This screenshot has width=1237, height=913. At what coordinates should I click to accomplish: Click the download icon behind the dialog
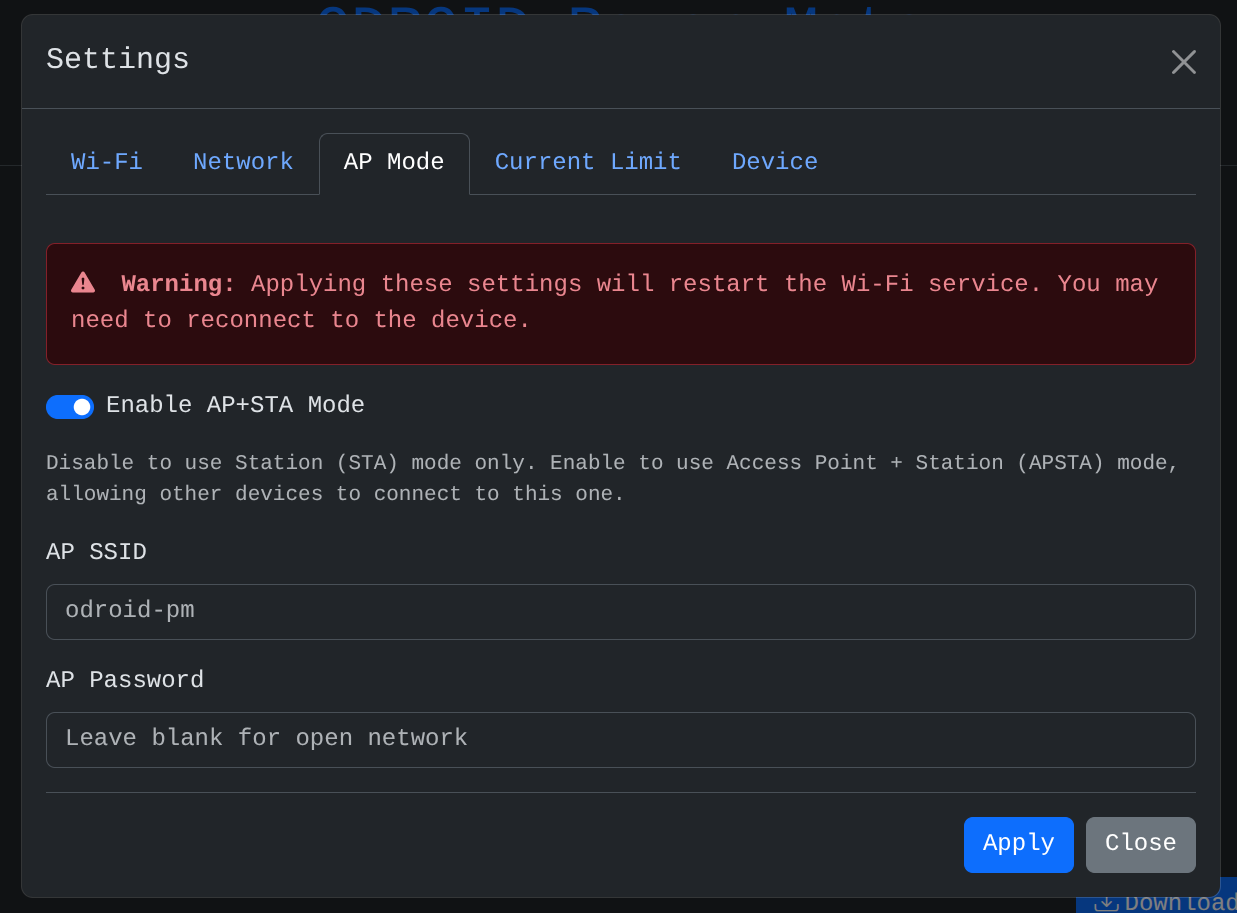click(x=1106, y=903)
